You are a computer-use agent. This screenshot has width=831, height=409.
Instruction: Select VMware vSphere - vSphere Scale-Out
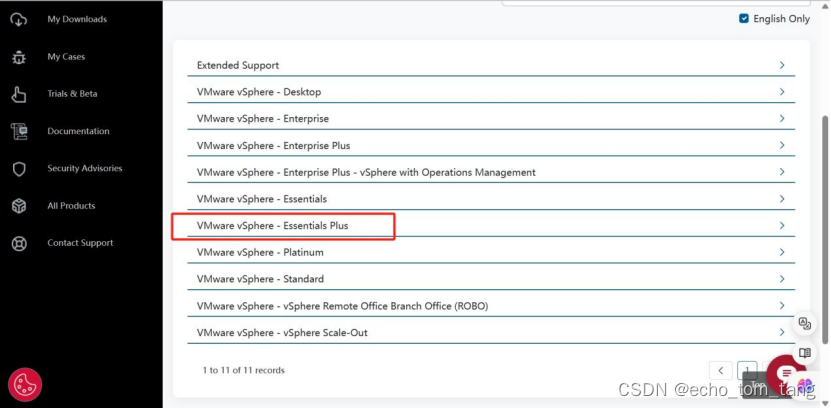tap(282, 333)
